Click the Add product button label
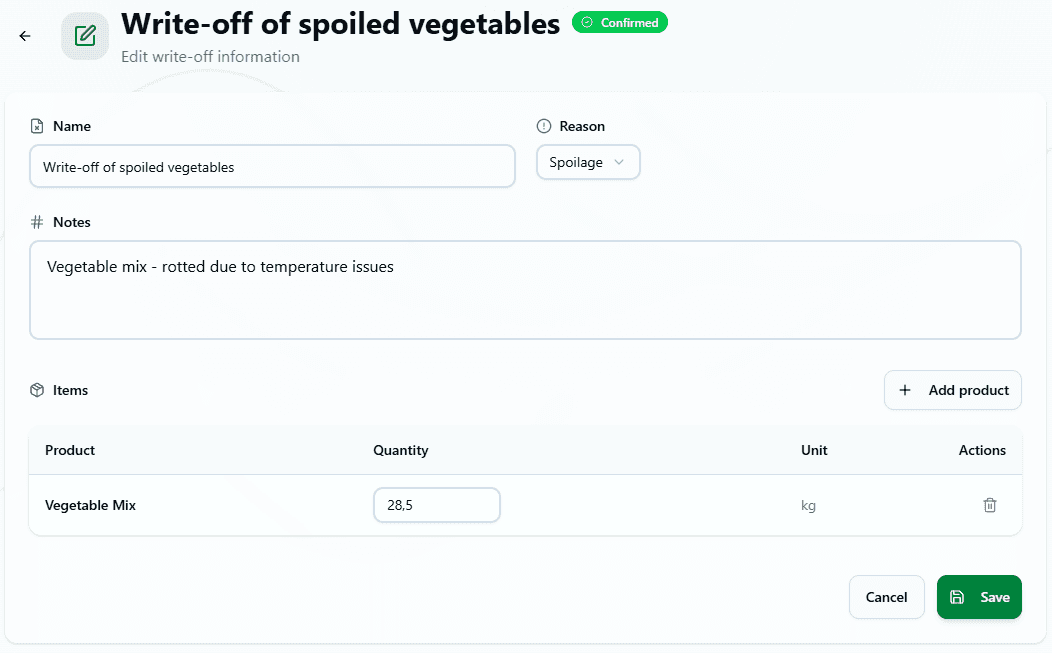 [x=968, y=390]
